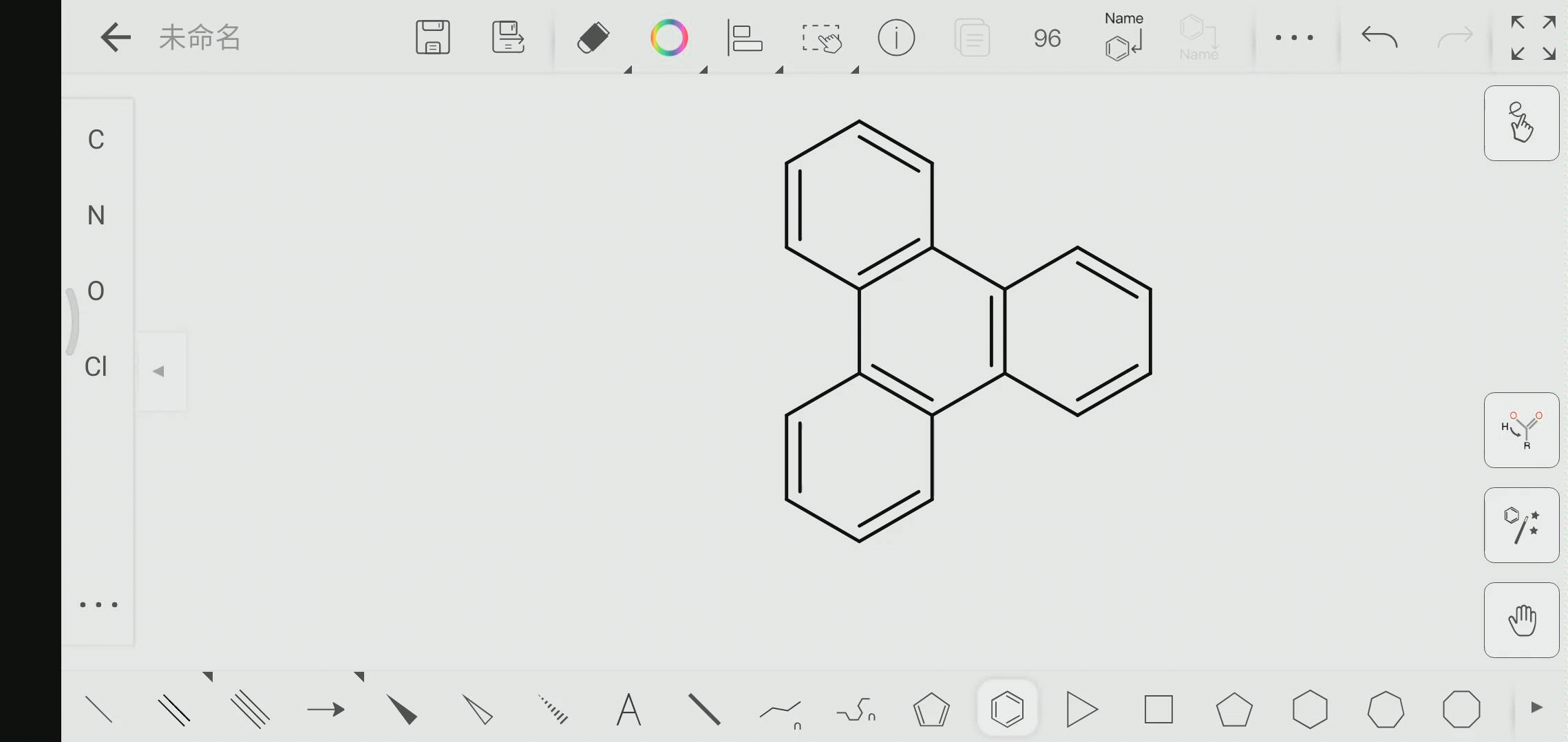Select the cyclopentane pentagon ring
This screenshot has width=1568, height=742.
pos(1234,710)
